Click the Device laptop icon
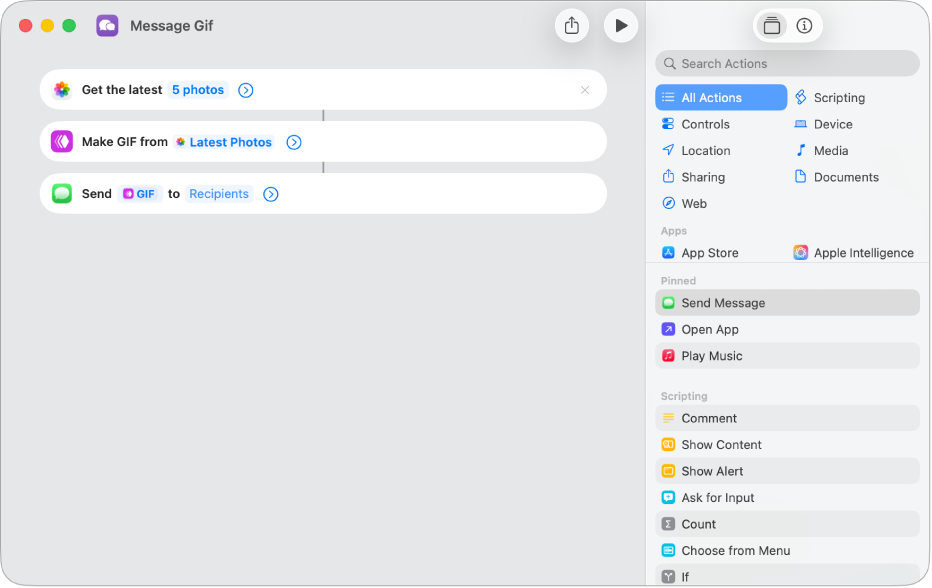The height and width of the screenshot is (588, 932). [x=801, y=124]
